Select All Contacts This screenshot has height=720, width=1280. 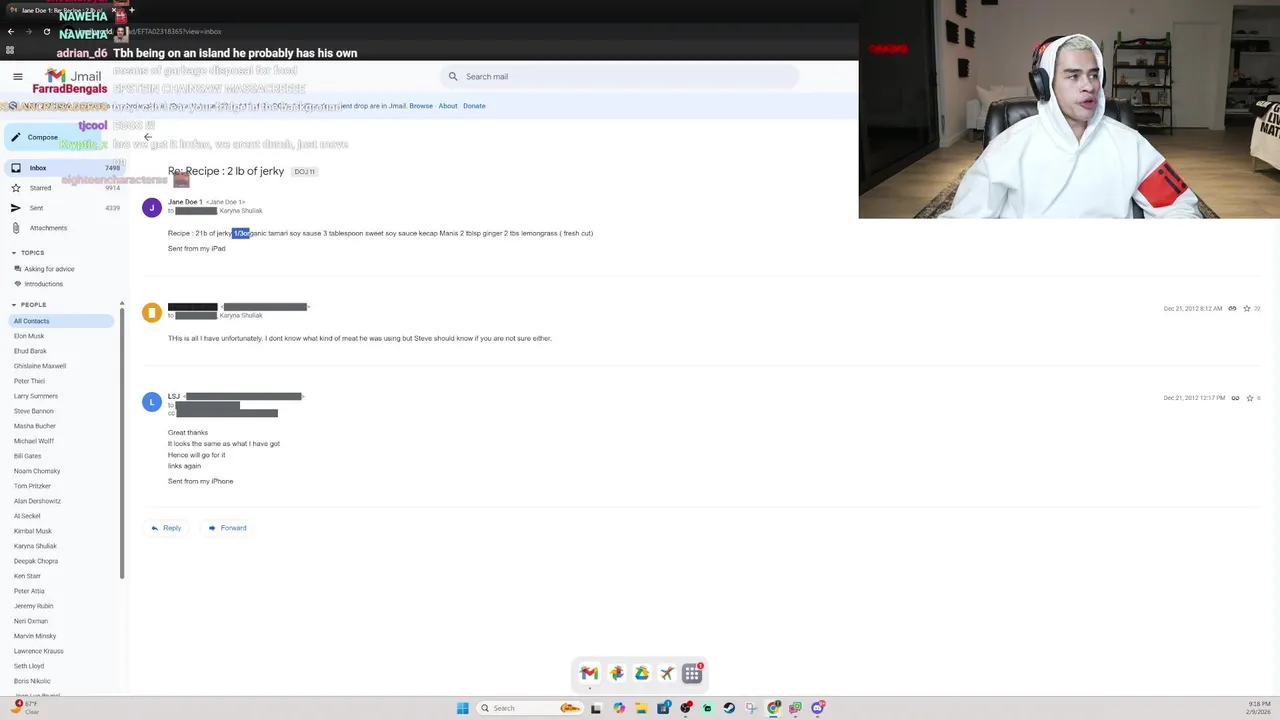pyautogui.click(x=61, y=321)
